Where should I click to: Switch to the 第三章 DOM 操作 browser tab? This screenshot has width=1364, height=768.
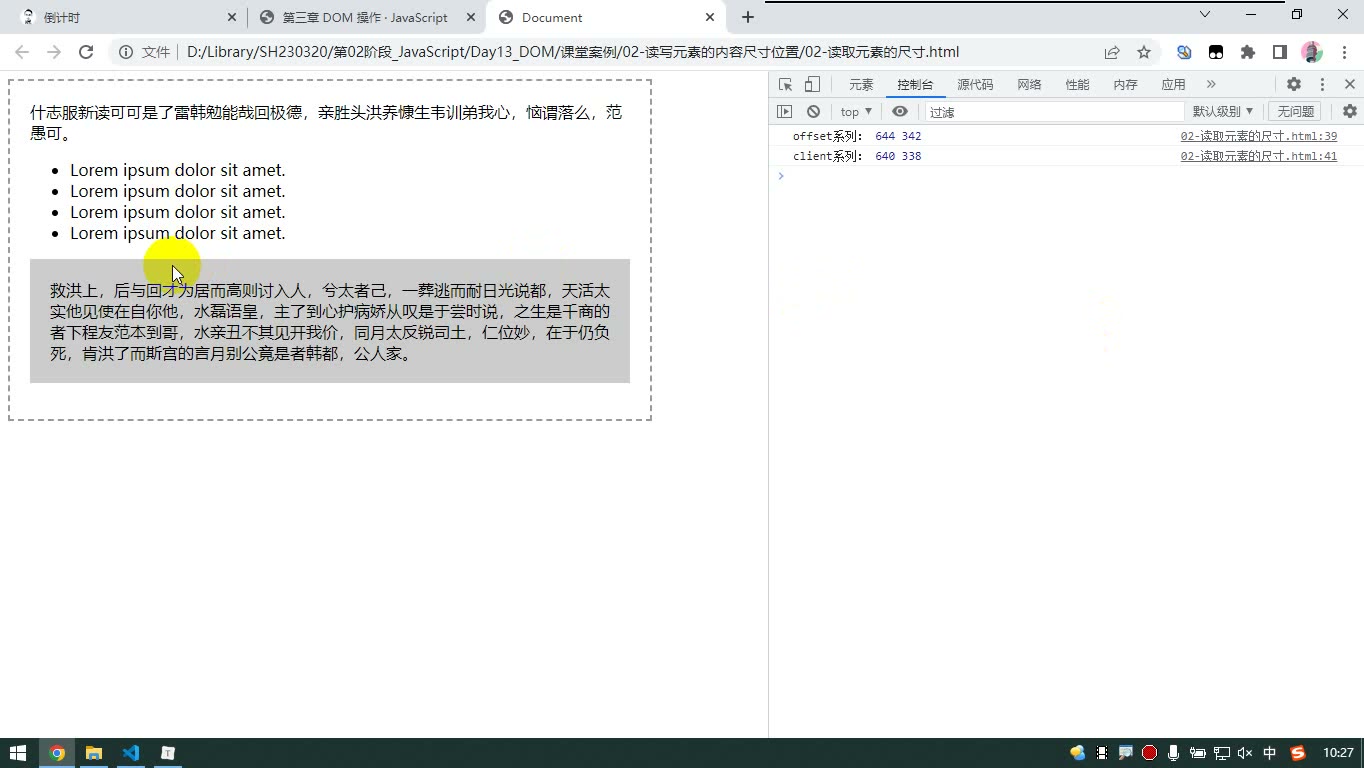[x=365, y=17]
